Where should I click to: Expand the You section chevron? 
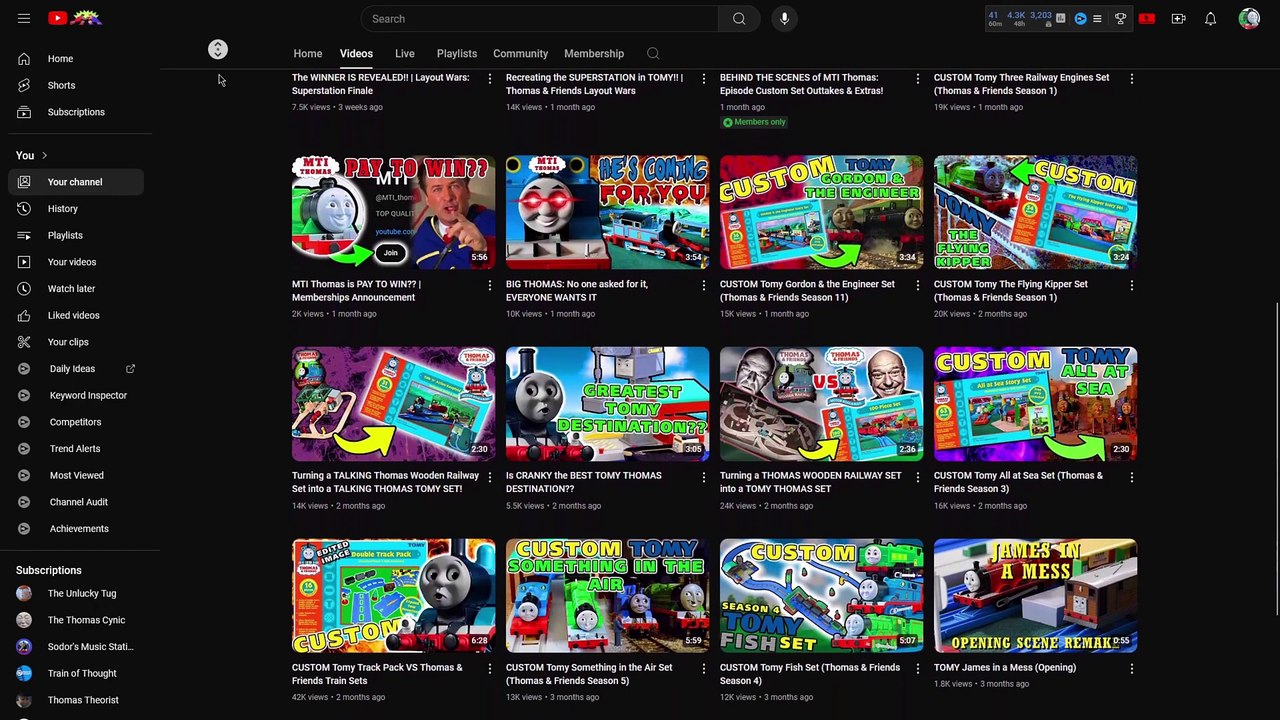[x=44, y=155]
